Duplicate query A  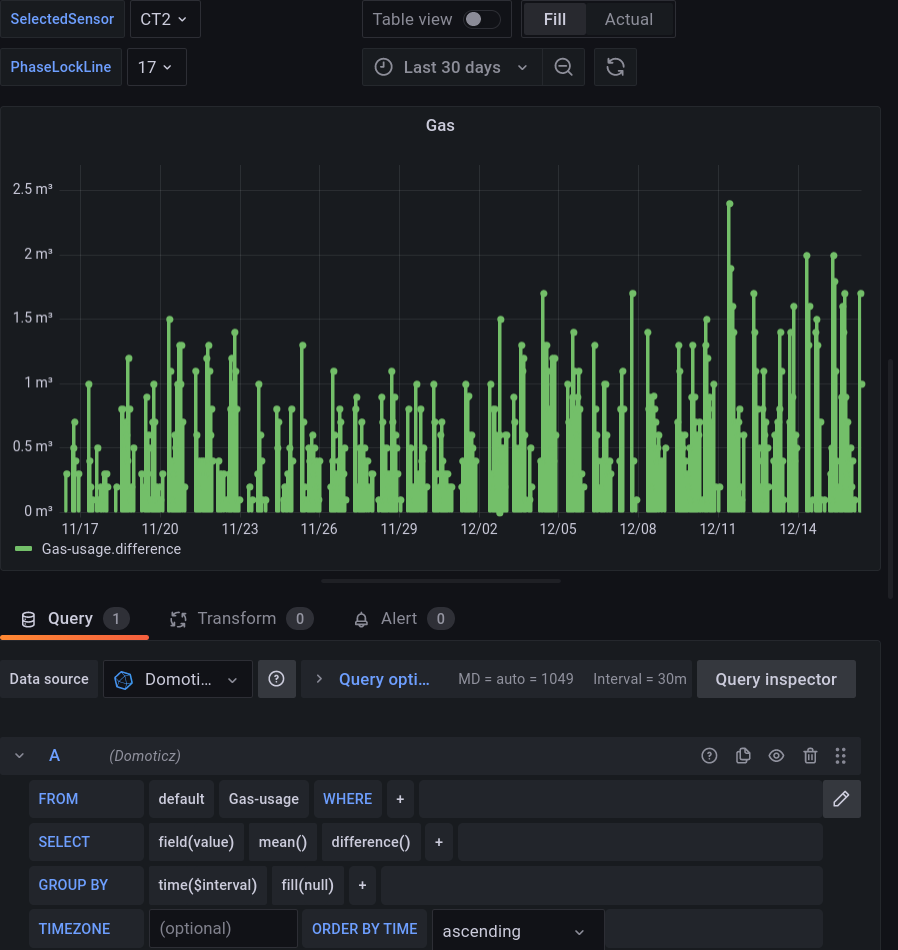coord(743,755)
